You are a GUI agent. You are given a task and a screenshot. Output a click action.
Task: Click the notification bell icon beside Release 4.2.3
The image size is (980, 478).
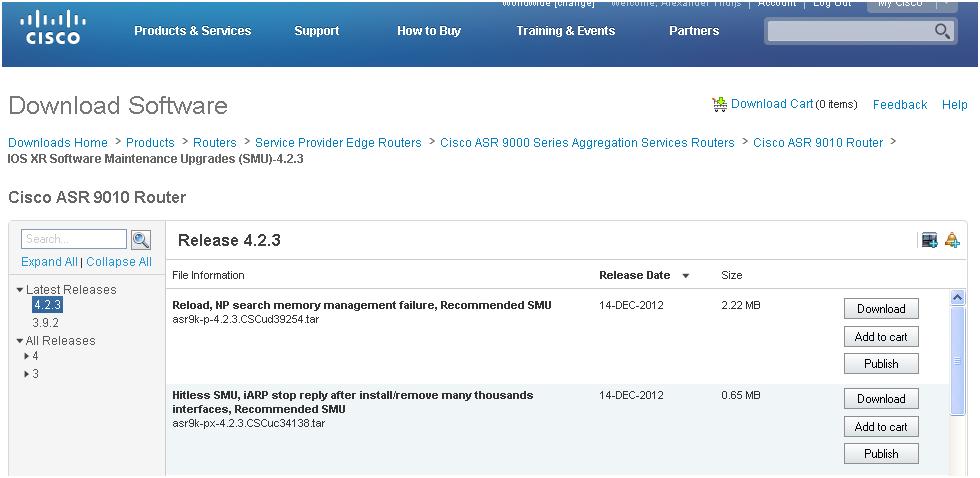(x=952, y=240)
